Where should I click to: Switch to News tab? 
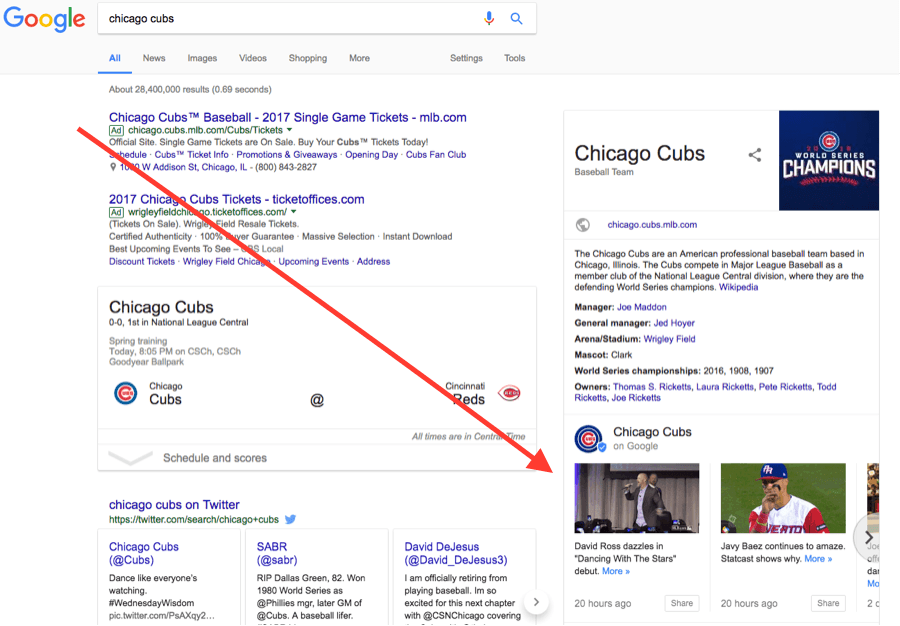(x=154, y=58)
